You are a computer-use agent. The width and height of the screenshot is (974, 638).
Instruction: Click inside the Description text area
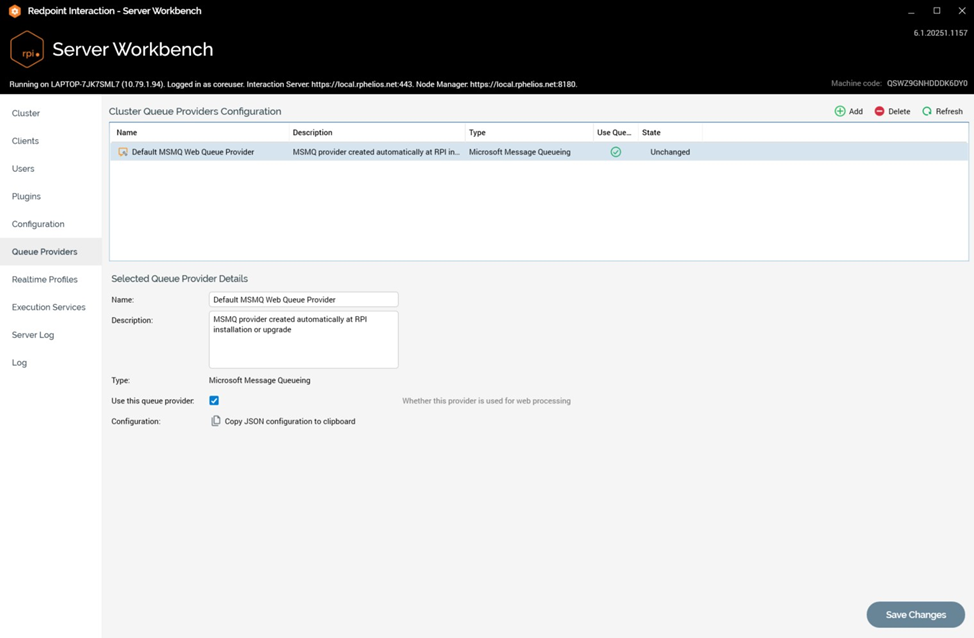(x=303, y=339)
